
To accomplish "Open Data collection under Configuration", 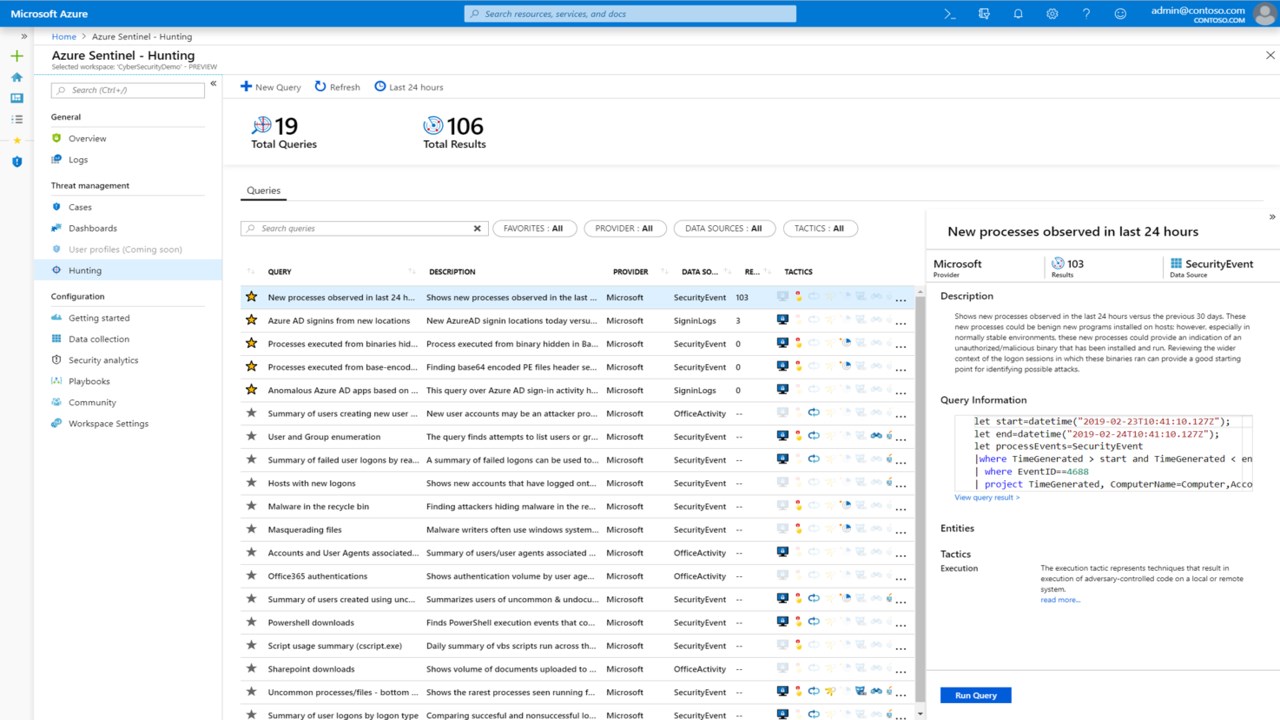I will click(x=99, y=339).
